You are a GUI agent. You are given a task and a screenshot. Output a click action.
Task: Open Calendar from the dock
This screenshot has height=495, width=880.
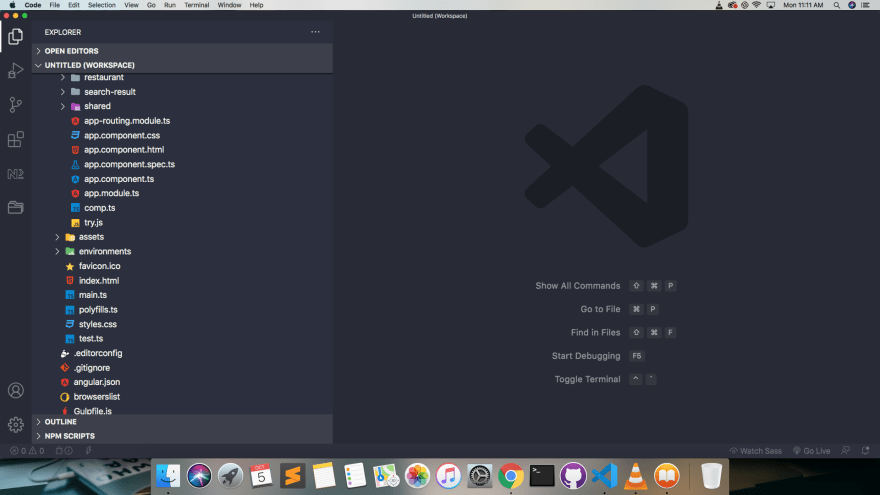click(x=262, y=476)
